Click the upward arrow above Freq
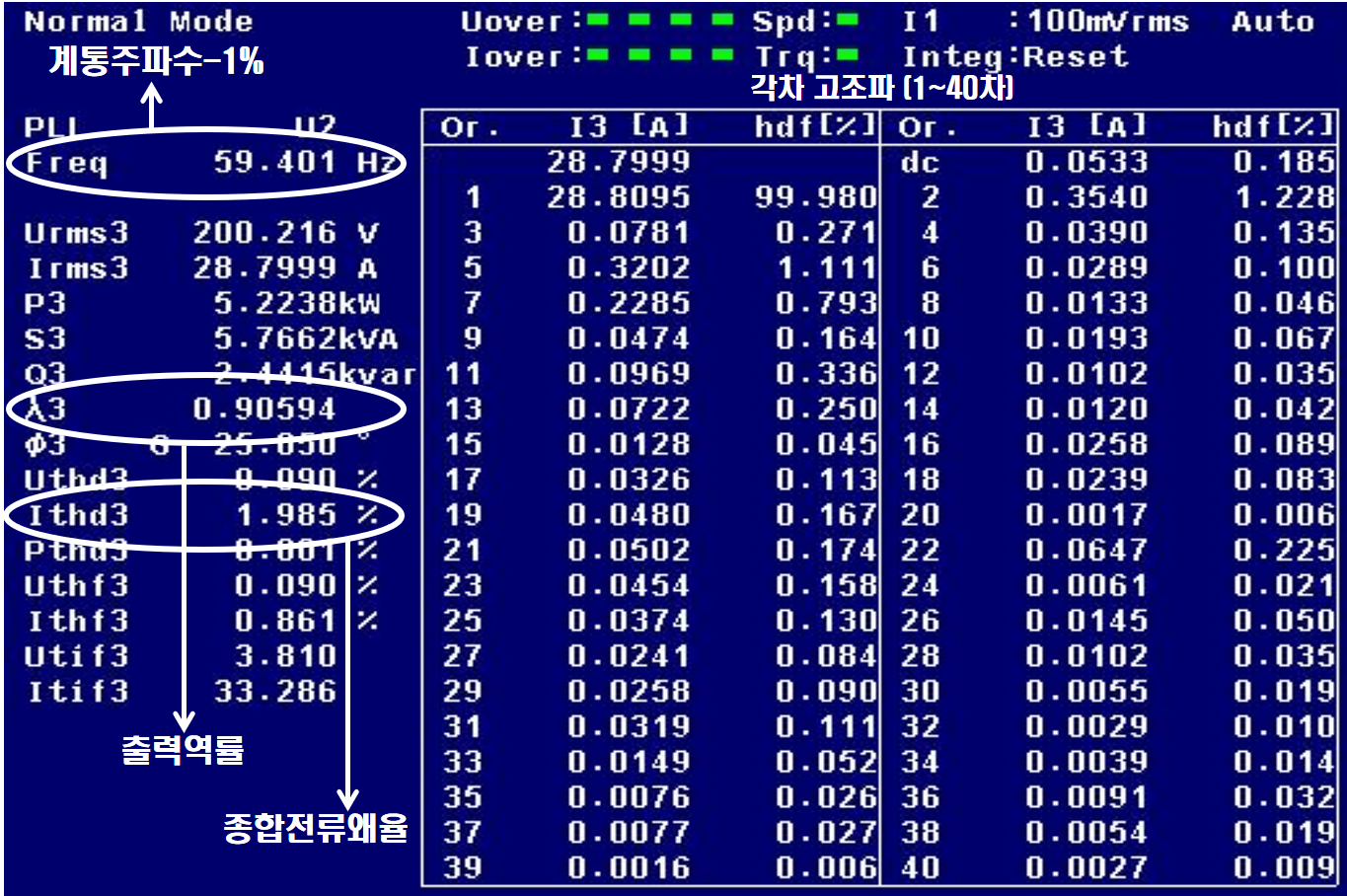 (x=151, y=99)
